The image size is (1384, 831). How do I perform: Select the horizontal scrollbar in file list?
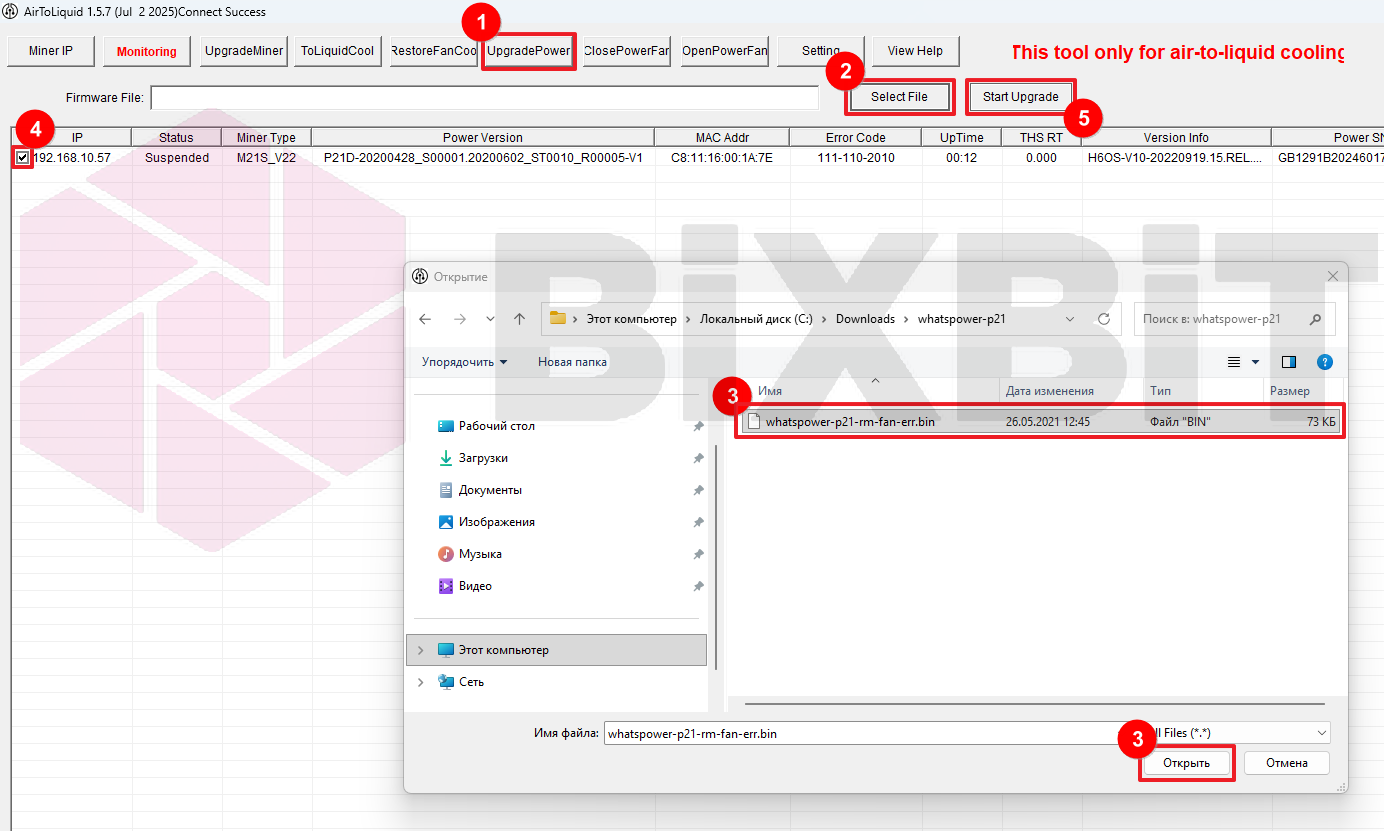coord(1034,703)
